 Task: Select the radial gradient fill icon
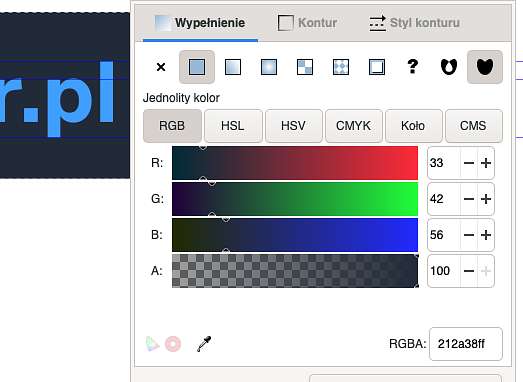click(269, 67)
